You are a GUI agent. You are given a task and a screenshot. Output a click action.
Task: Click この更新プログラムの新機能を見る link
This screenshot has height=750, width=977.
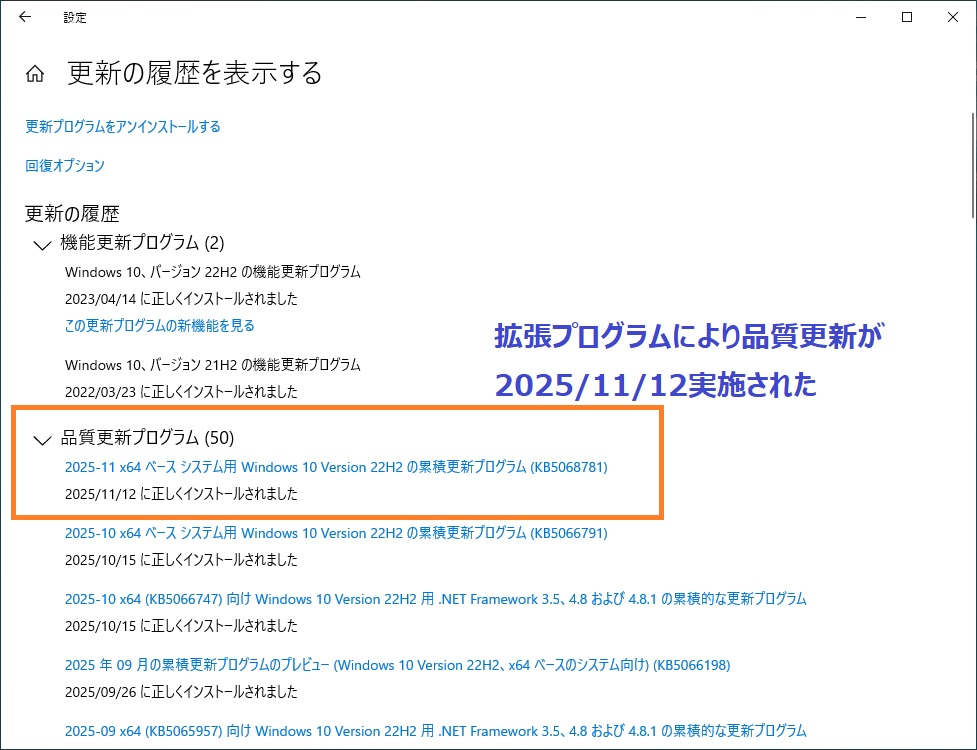[160, 326]
